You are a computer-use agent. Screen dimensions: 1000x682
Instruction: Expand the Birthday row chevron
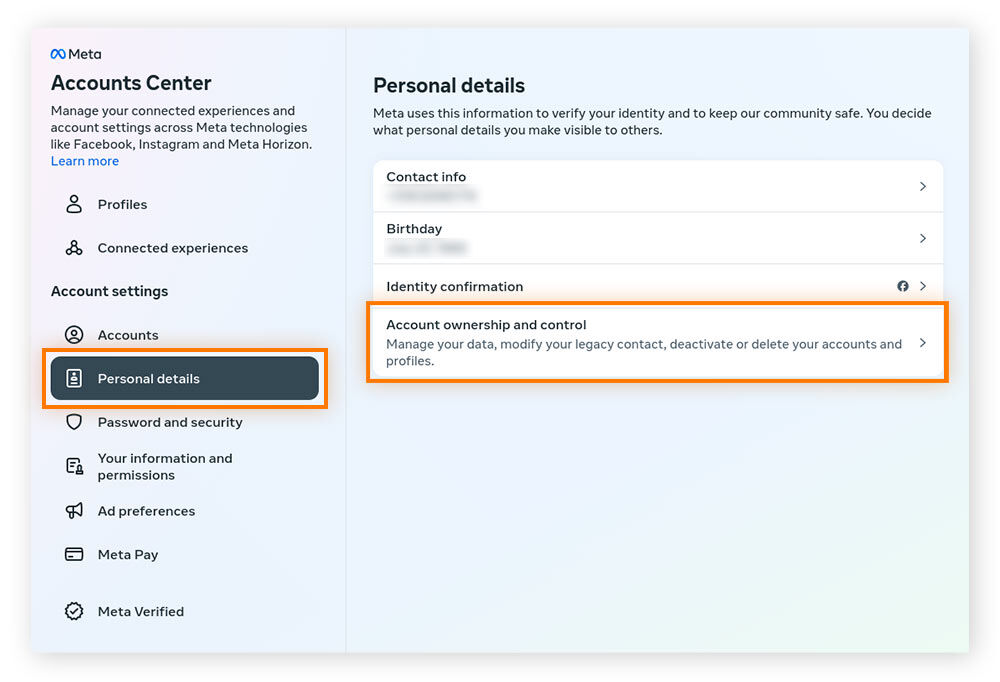922,238
